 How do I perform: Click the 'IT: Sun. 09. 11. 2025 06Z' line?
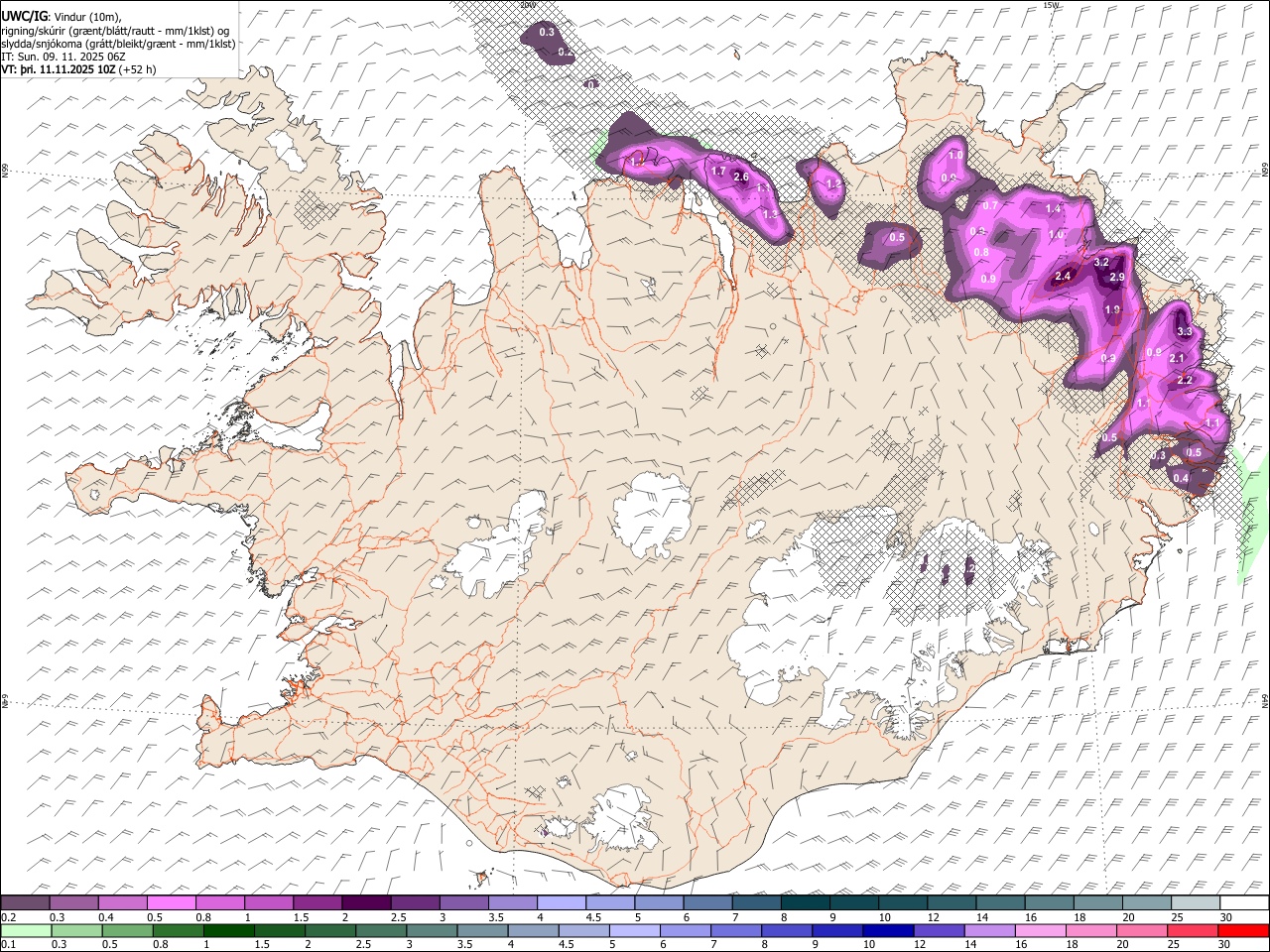(x=63, y=57)
